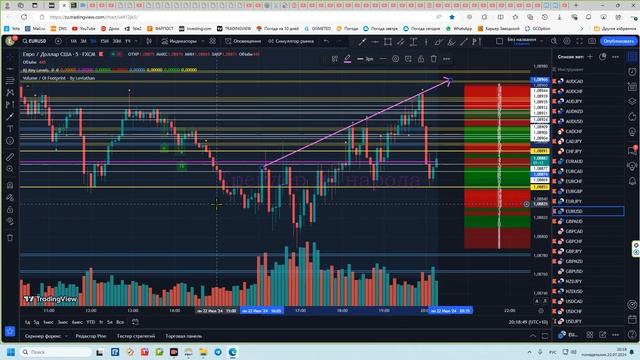Toggle hide all drawings eye in sidebar
The height and width of the screenshot is (360, 640).
click(x=10, y=221)
